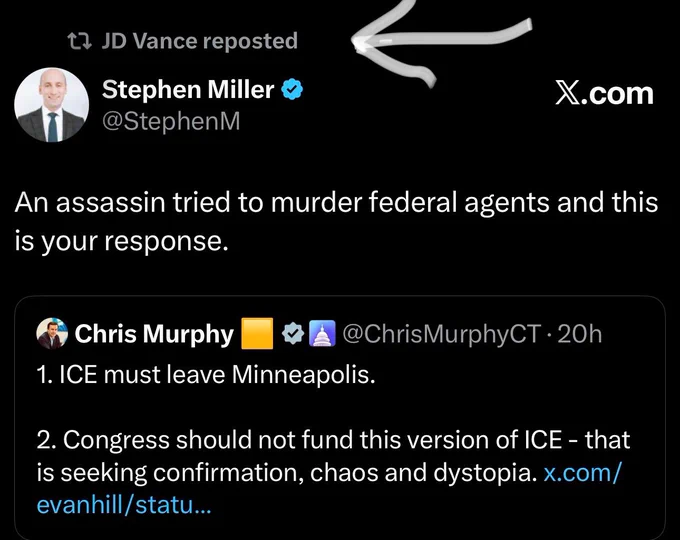Click the white hand-drawn arrow graphic
The image size is (680, 540).
click(x=440, y=41)
